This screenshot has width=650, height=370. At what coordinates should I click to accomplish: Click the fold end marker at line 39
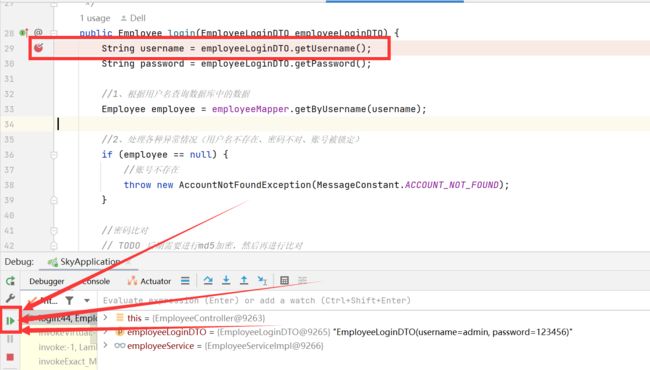54,200
